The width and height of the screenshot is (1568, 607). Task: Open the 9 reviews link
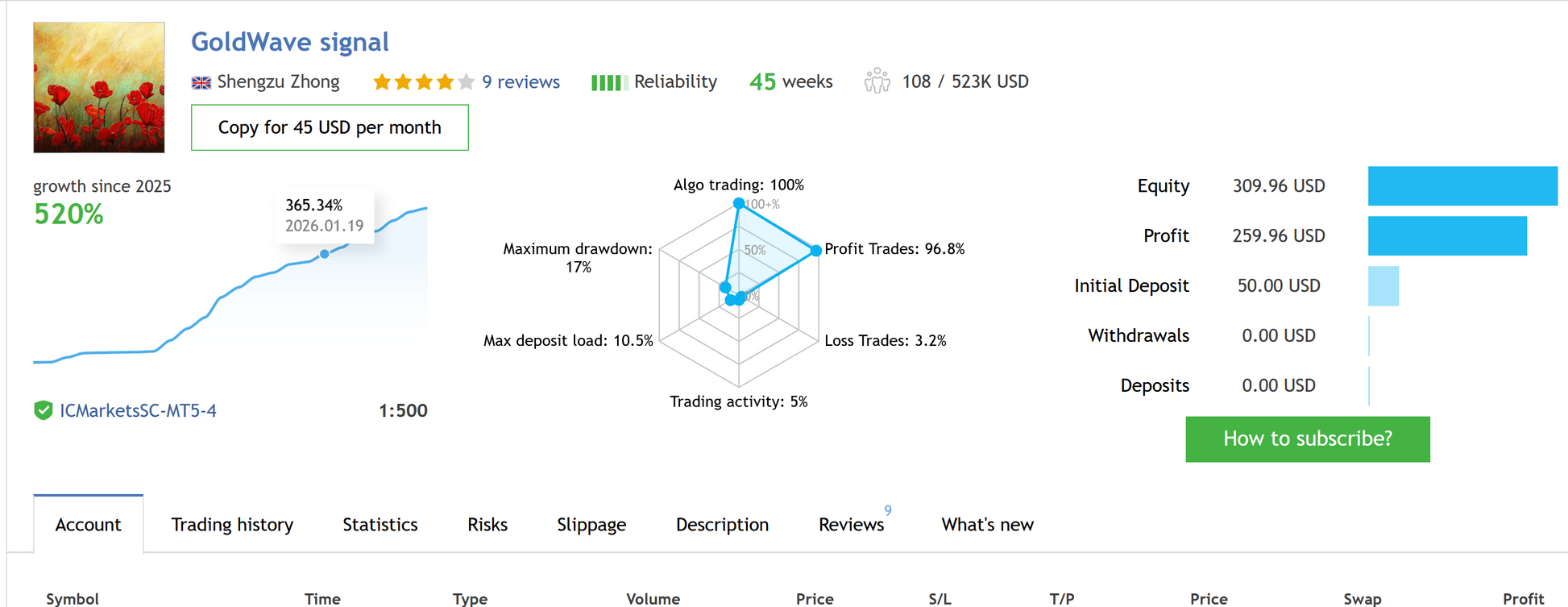point(521,82)
